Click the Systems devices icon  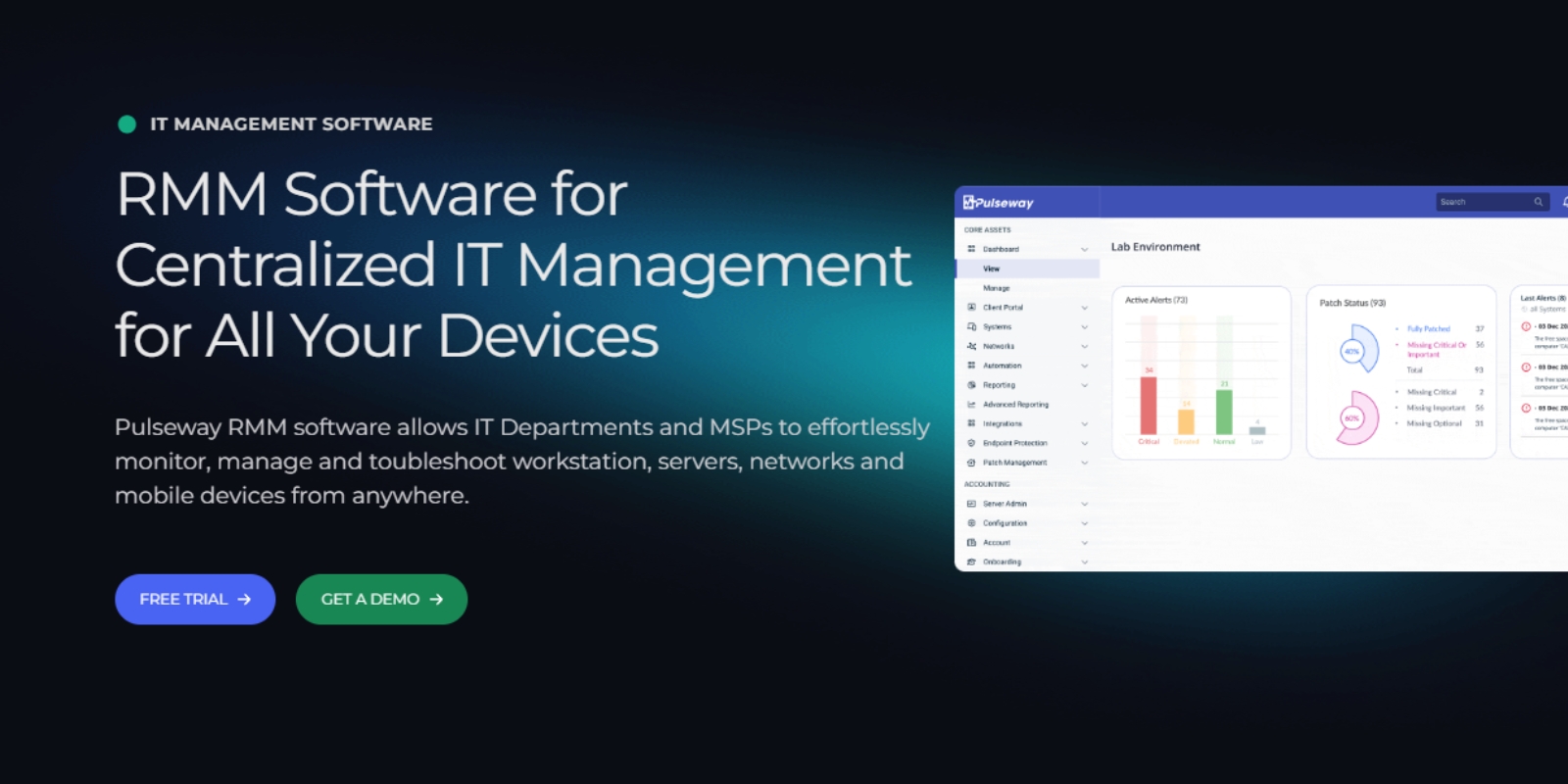(x=971, y=327)
